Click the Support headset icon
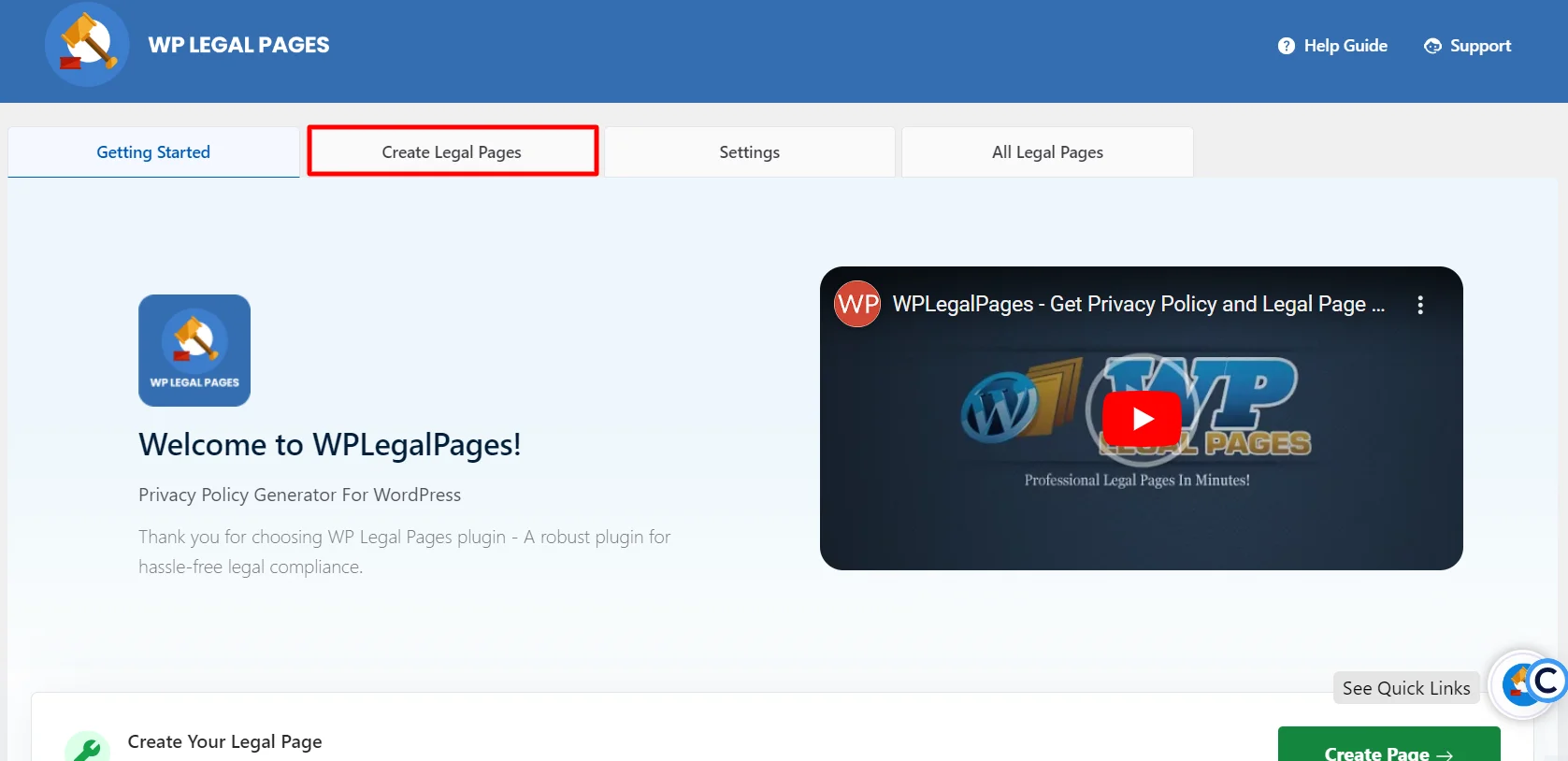The width and height of the screenshot is (1568, 761). [1432, 46]
